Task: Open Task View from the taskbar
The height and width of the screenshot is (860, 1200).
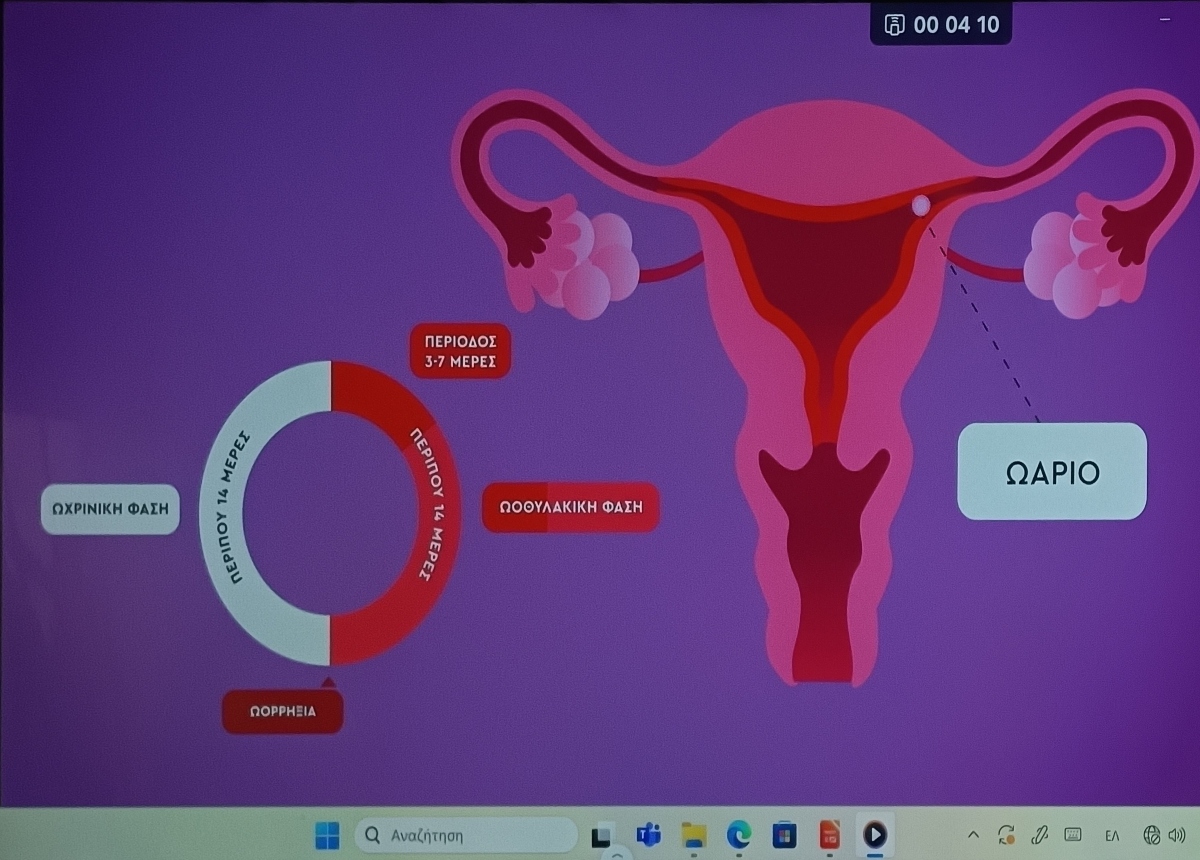Action: click(602, 835)
